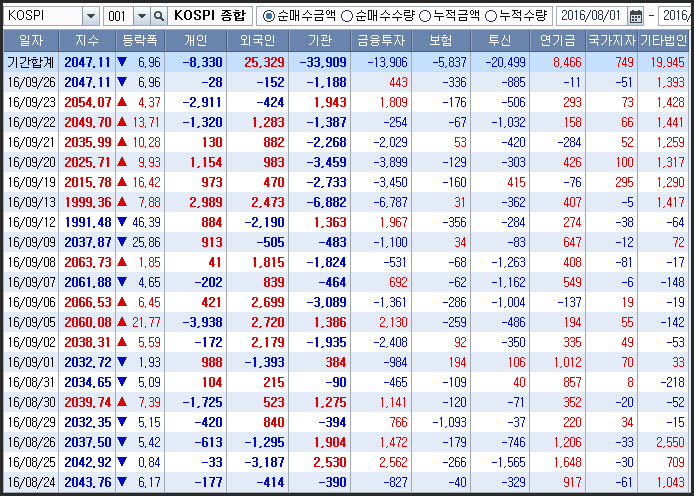694x496 pixels.
Task: Click the 외국인 column header
Action: (258, 41)
